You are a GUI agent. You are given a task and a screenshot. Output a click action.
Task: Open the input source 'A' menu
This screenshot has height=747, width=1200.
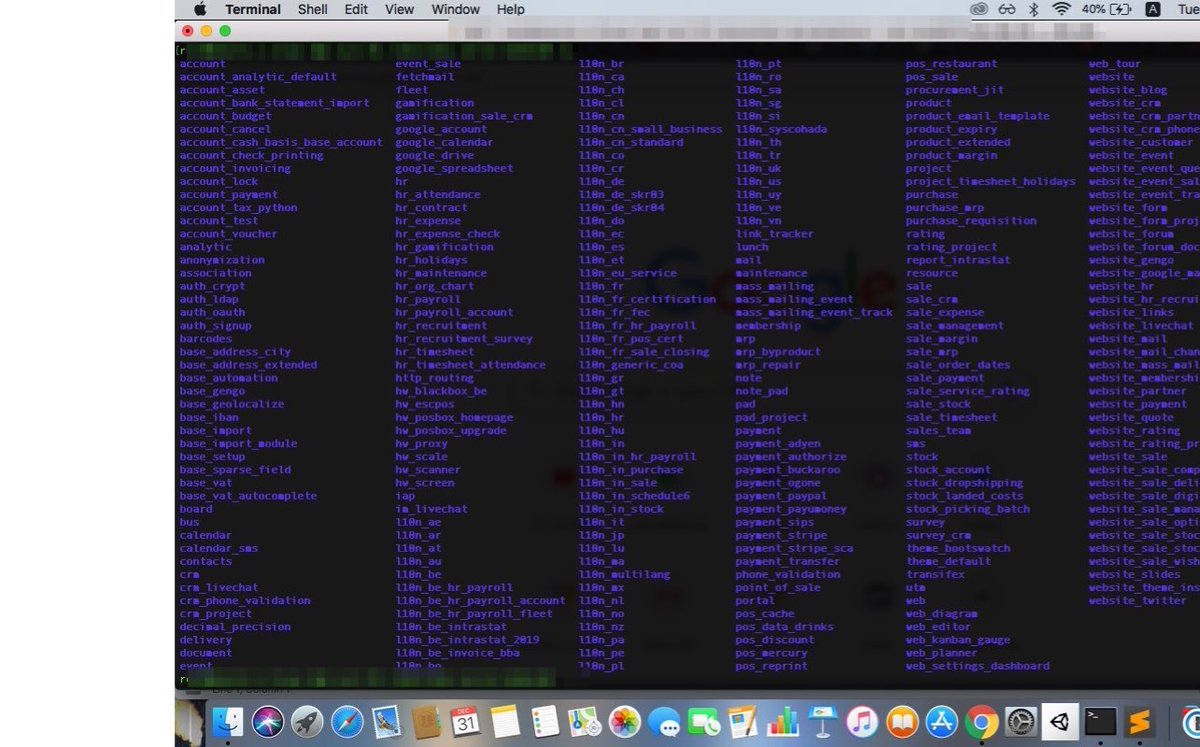click(x=1153, y=9)
